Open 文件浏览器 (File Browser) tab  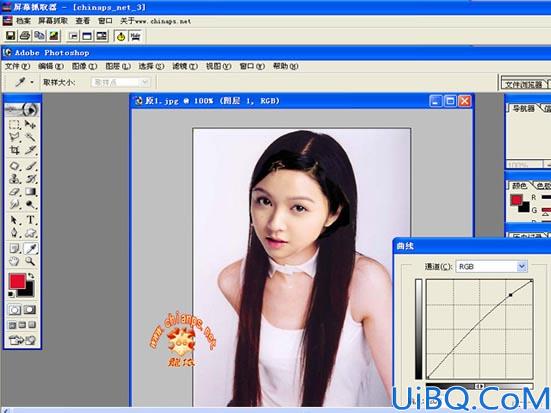click(524, 84)
